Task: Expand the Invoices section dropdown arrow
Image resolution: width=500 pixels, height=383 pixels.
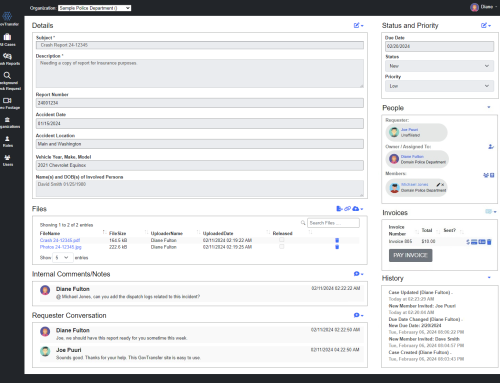Action: tap(495, 212)
